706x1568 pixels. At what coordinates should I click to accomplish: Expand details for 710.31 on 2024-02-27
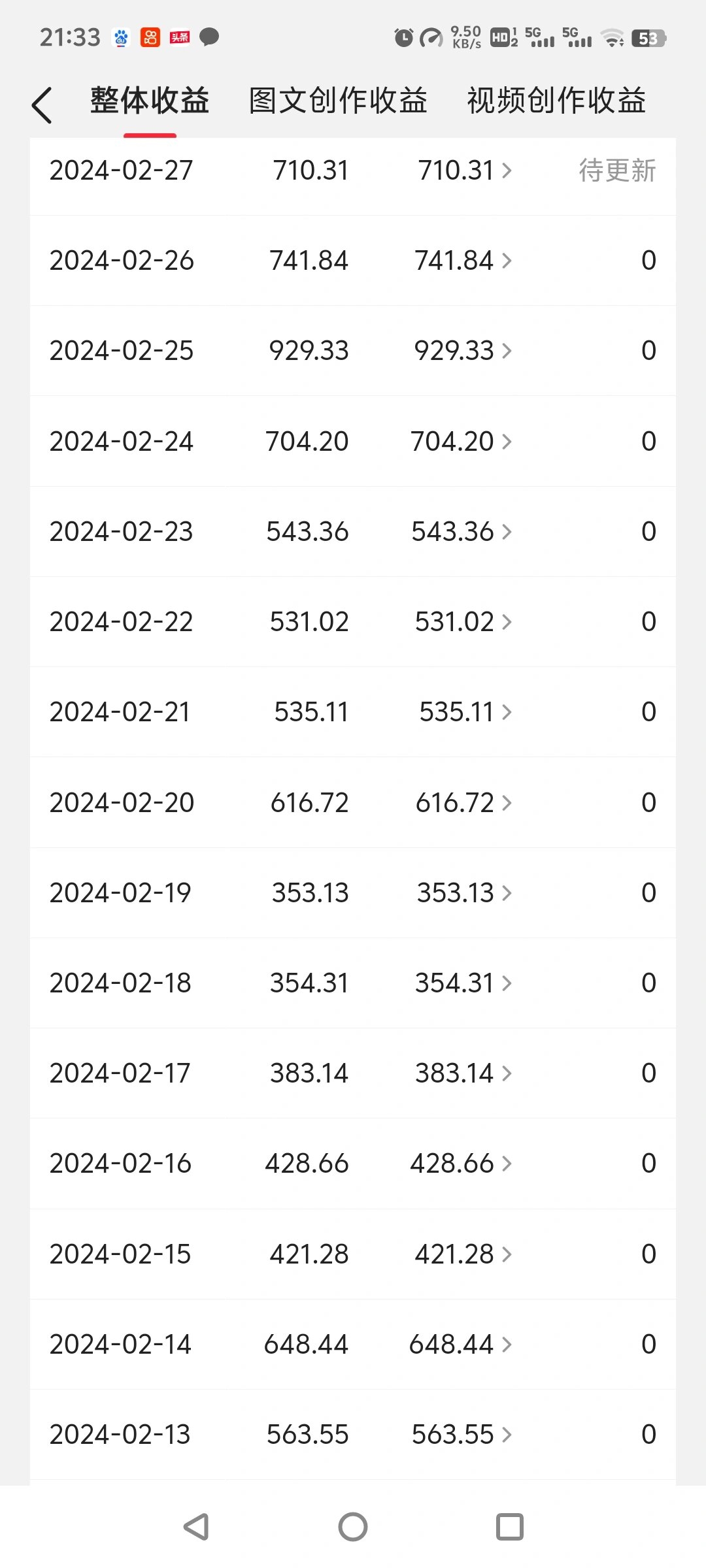tap(507, 171)
